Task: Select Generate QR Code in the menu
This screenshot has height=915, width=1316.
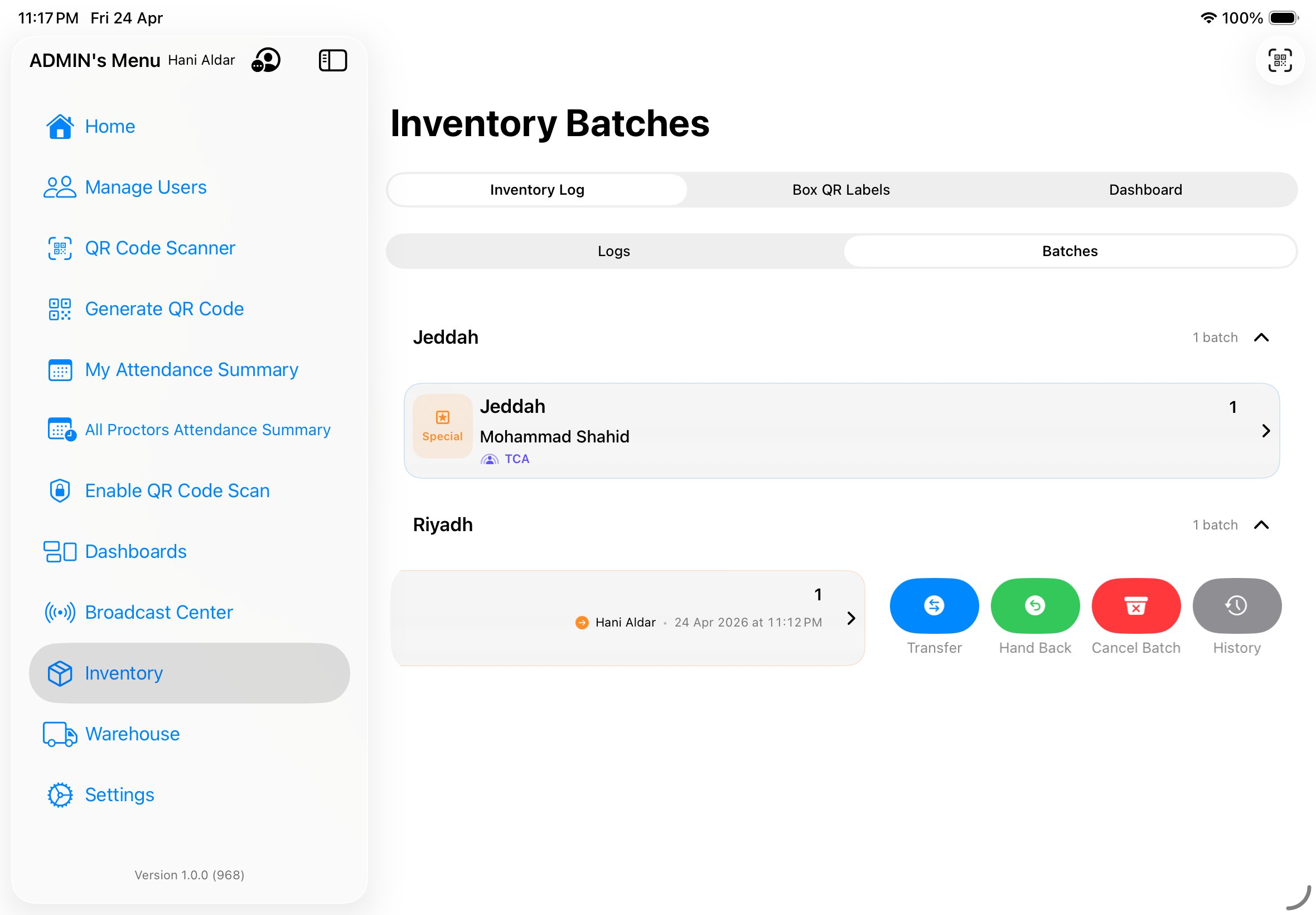Action: tap(164, 309)
